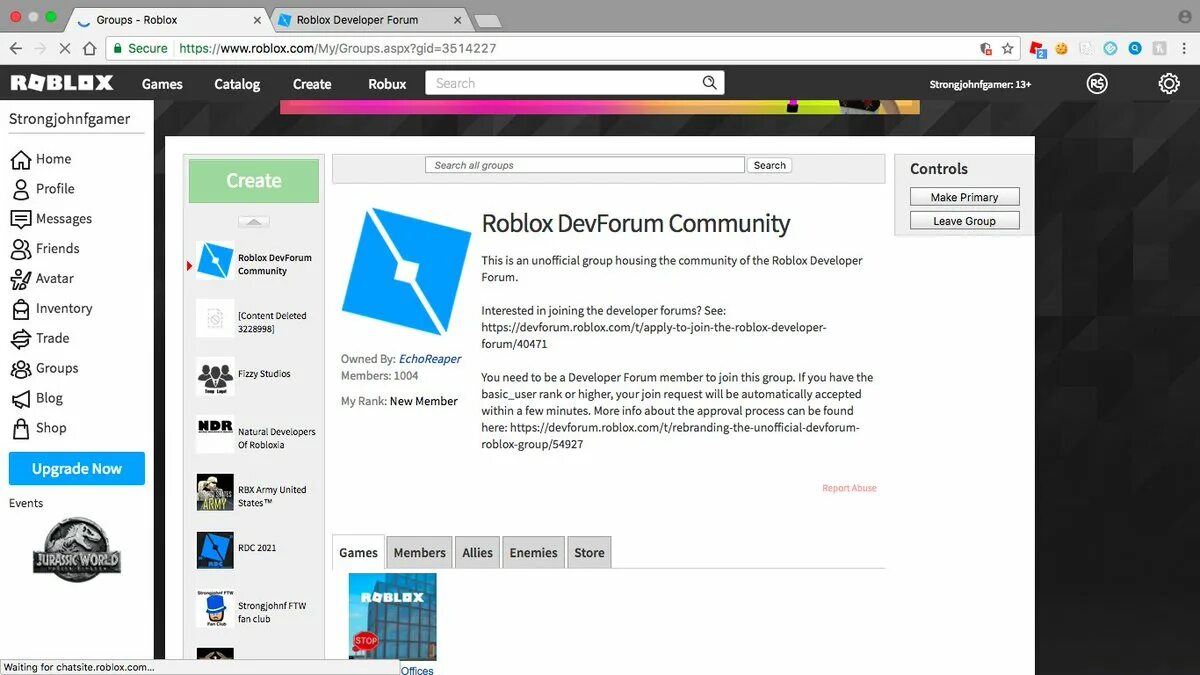The height and width of the screenshot is (675, 1200).
Task: Click the 'Members: 1004' text
Action: tap(379, 376)
